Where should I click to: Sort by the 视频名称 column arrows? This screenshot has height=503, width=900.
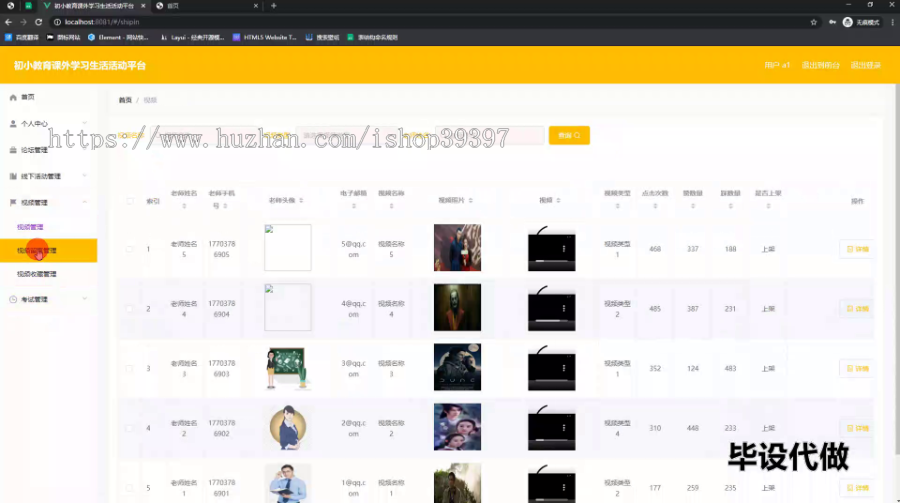pyautogui.click(x=391, y=206)
